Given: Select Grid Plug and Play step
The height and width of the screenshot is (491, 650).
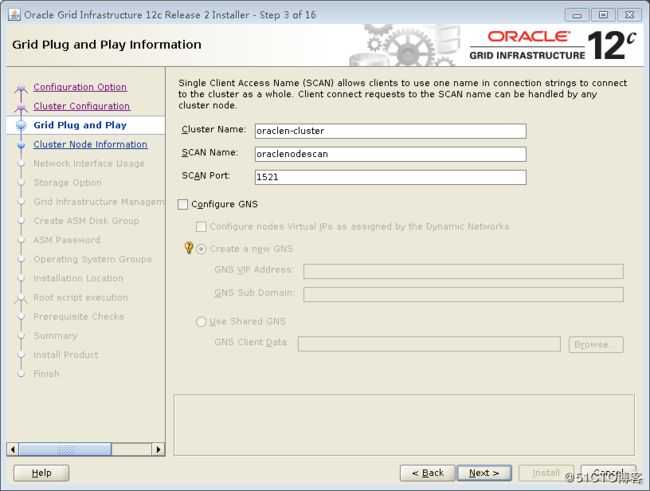Looking at the screenshot, I should pos(80,125).
